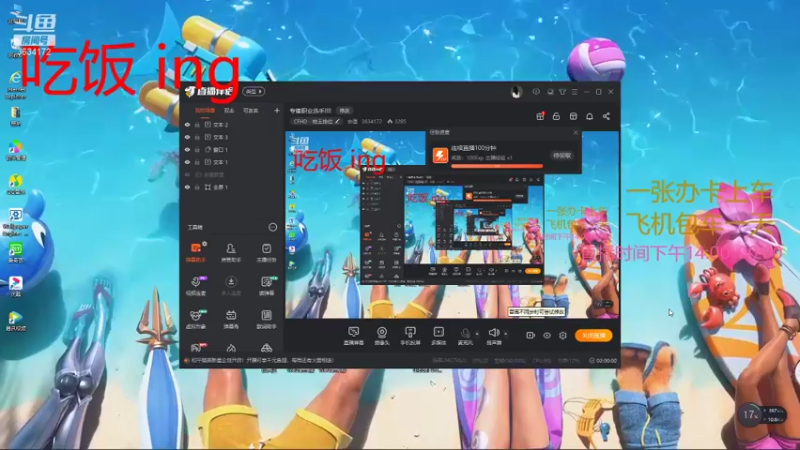Open Wallpaper Engine desktop icon

(15, 222)
